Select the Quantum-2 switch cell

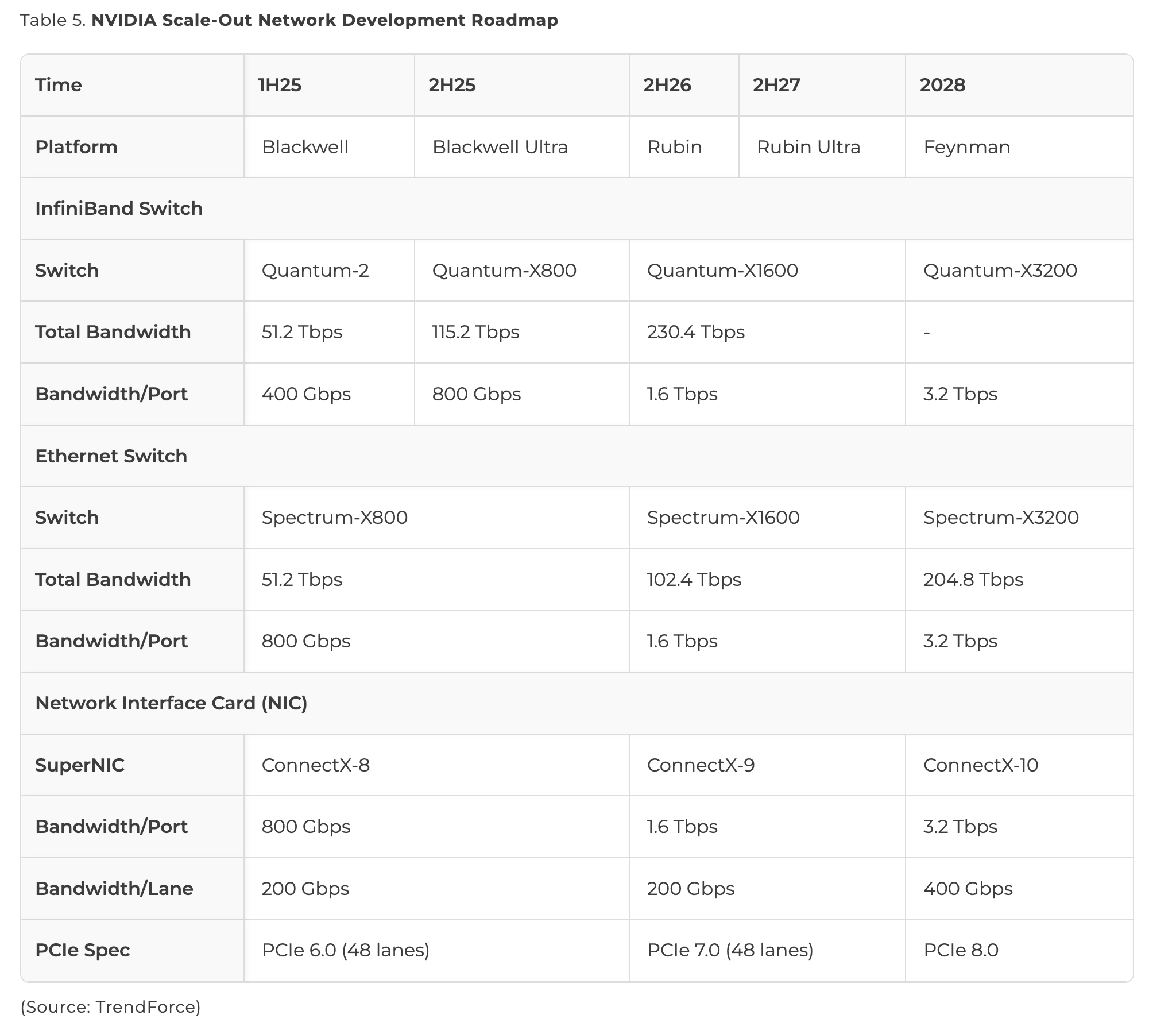pyautogui.click(x=315, y=271)
